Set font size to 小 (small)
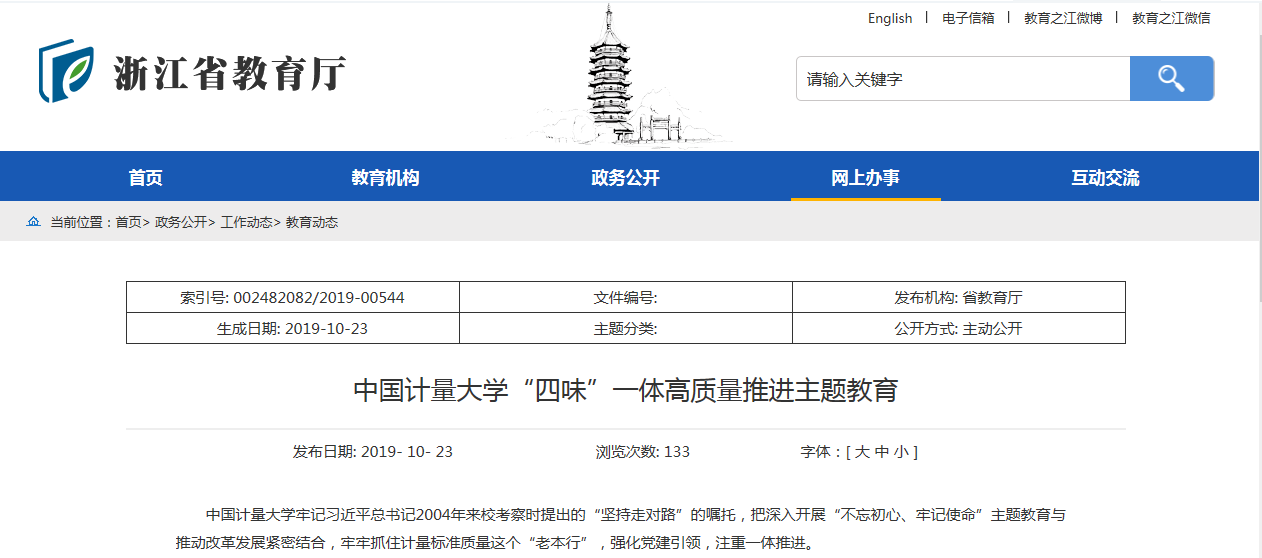1262x558 pixels. pos(901,452)
